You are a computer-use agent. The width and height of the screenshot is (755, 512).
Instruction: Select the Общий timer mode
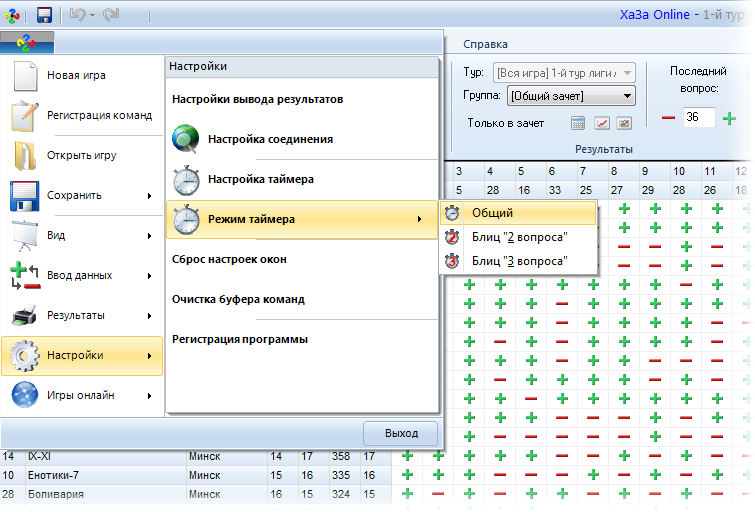pyautogui.click(x=518, y=213)
